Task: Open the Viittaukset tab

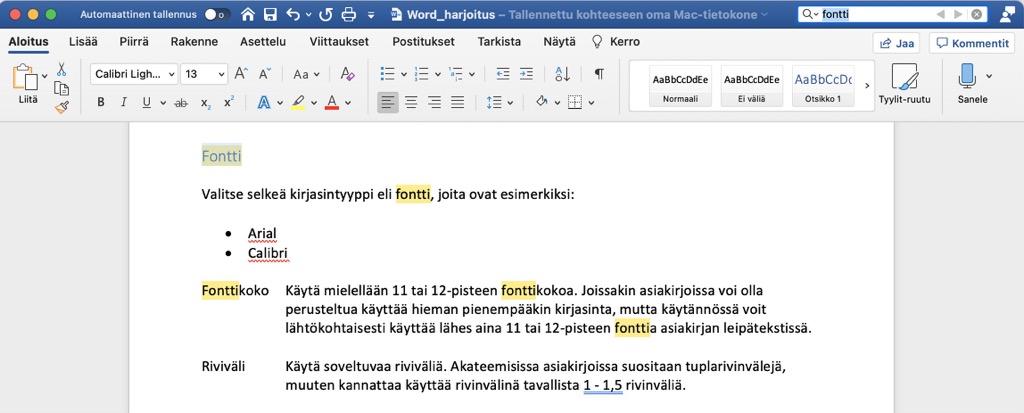Action: (339, 42)
